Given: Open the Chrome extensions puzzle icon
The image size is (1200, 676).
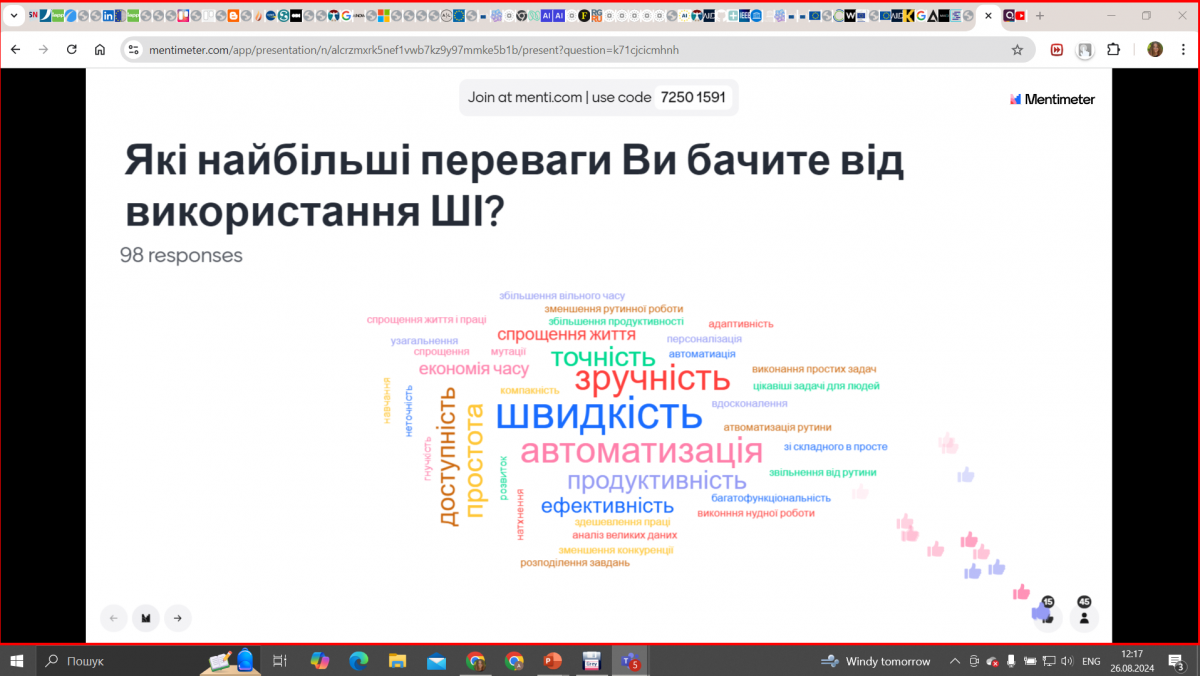Looking at the screenshot, I should click(1113, 49).
